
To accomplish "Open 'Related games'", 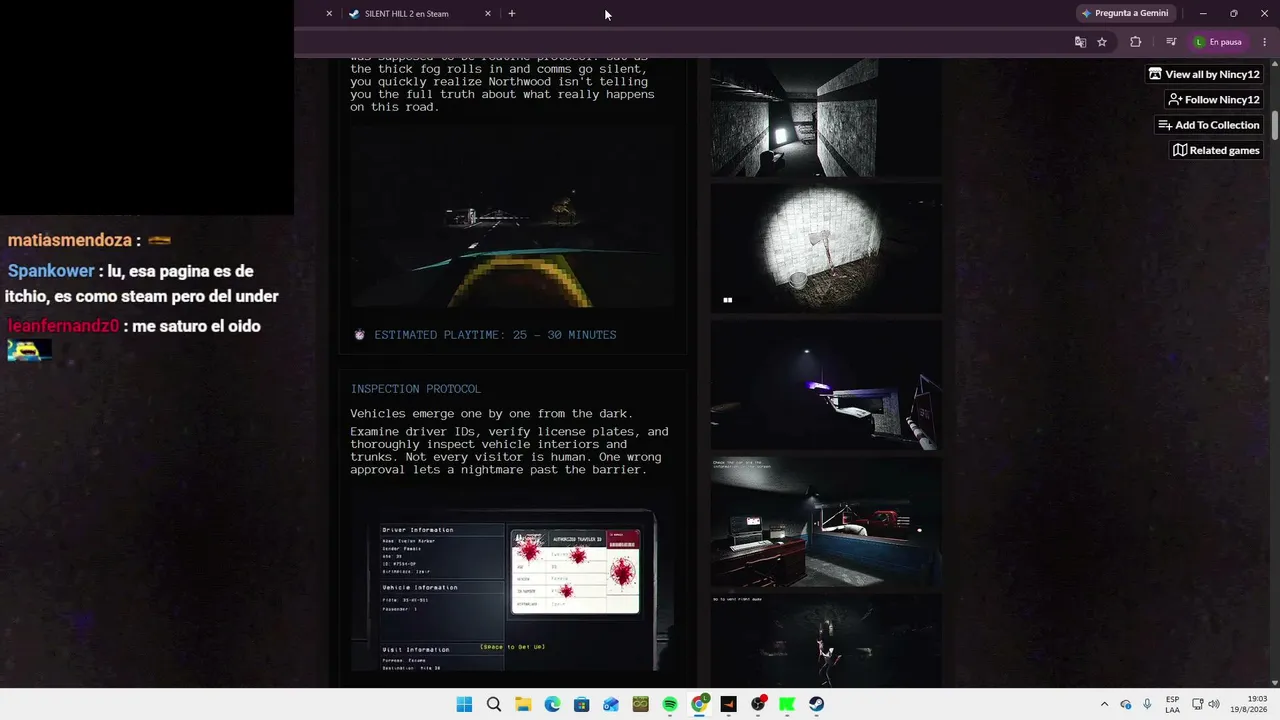I will pos(1216,150).
